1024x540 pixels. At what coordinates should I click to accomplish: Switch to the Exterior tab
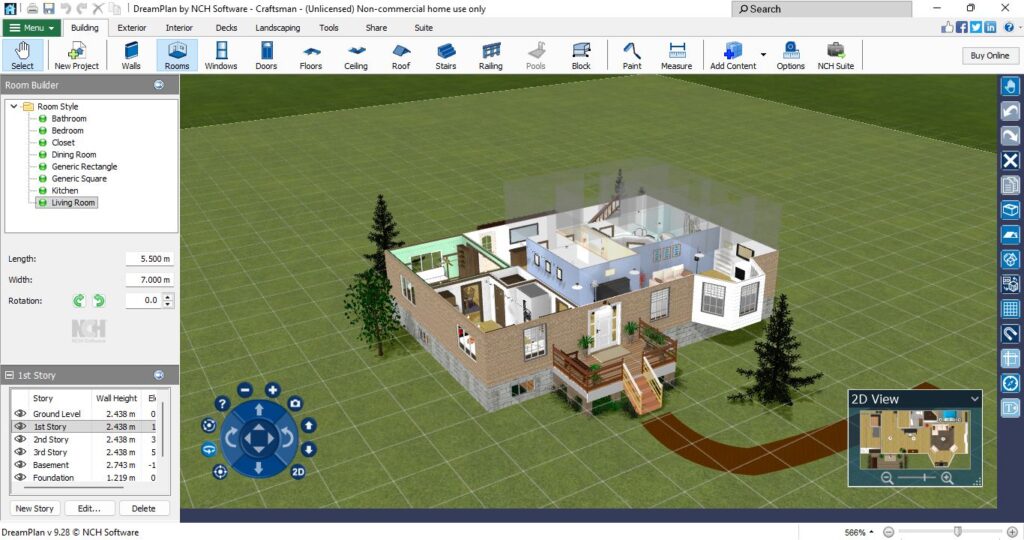click(132, 28)
